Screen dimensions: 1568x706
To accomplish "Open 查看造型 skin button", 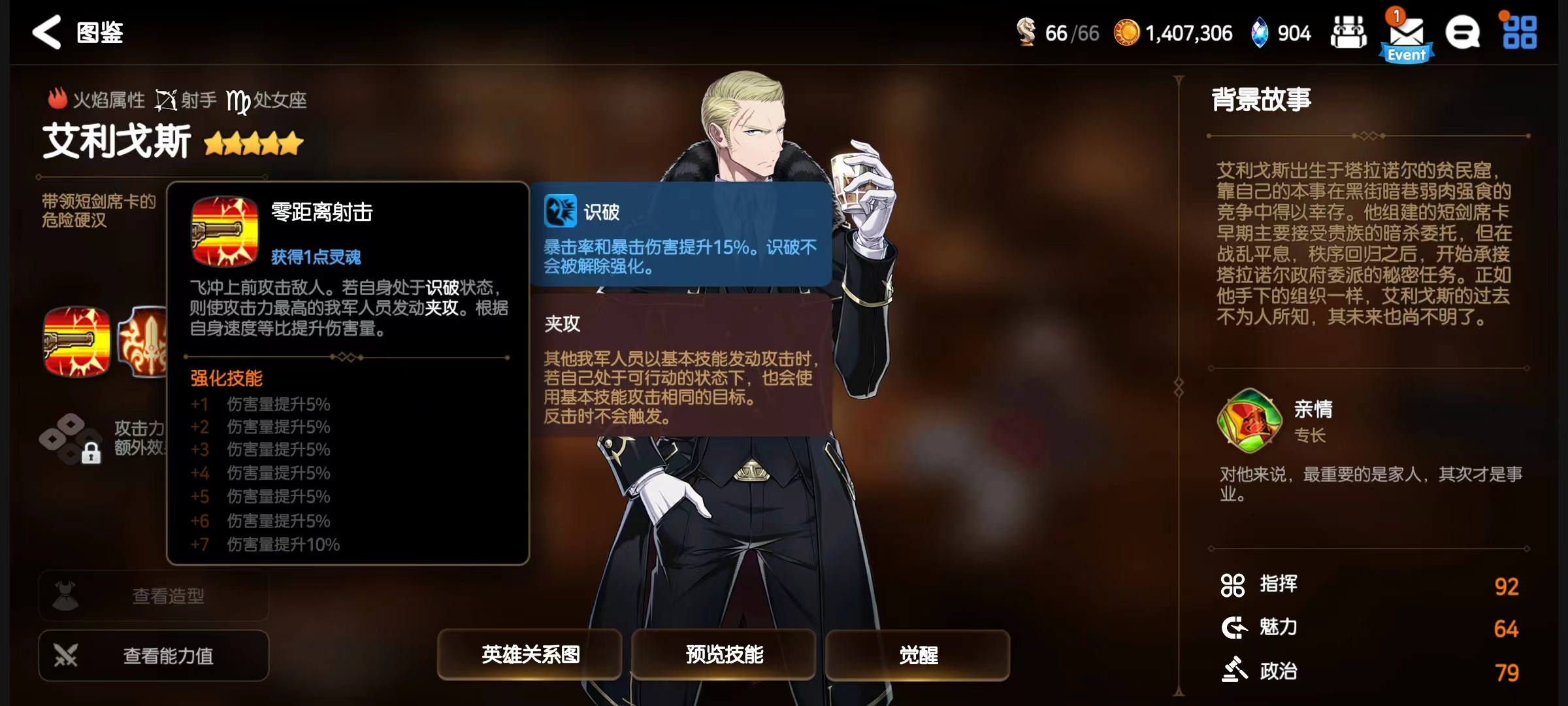I will 154,596.
